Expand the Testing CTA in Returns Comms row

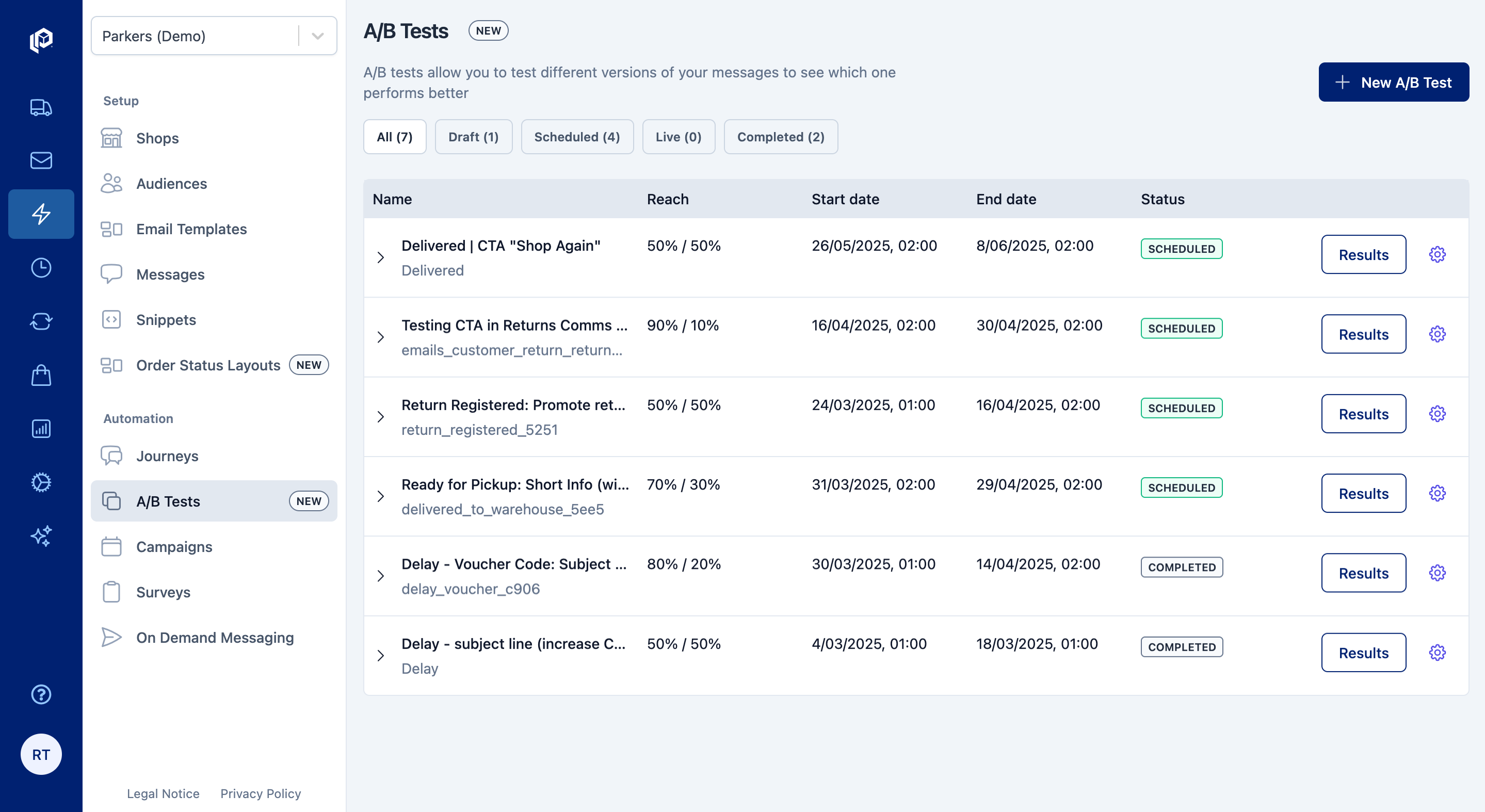pyautogui.click(x=380, y=337)
